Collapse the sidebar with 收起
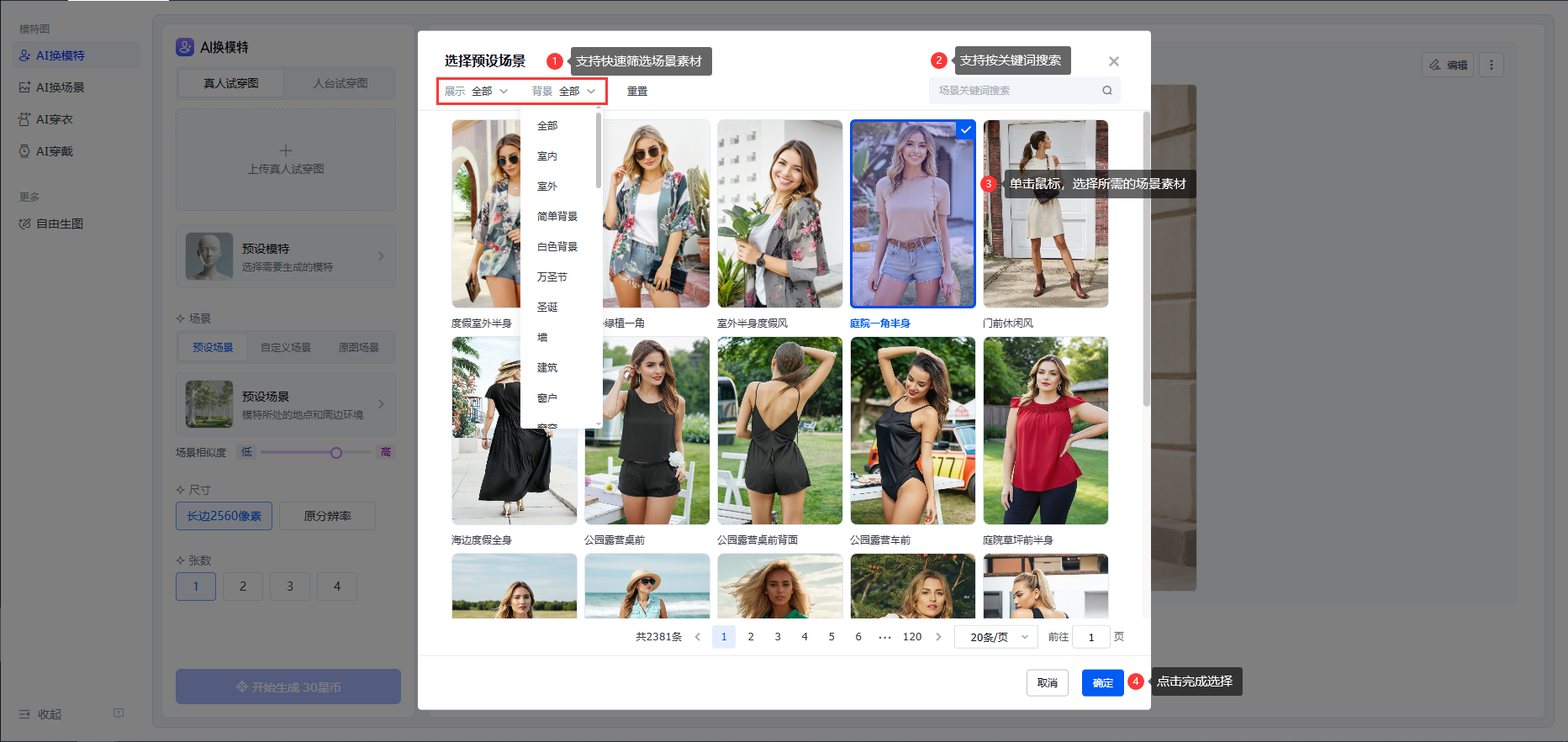1568x742 pixels. [40, 713]
